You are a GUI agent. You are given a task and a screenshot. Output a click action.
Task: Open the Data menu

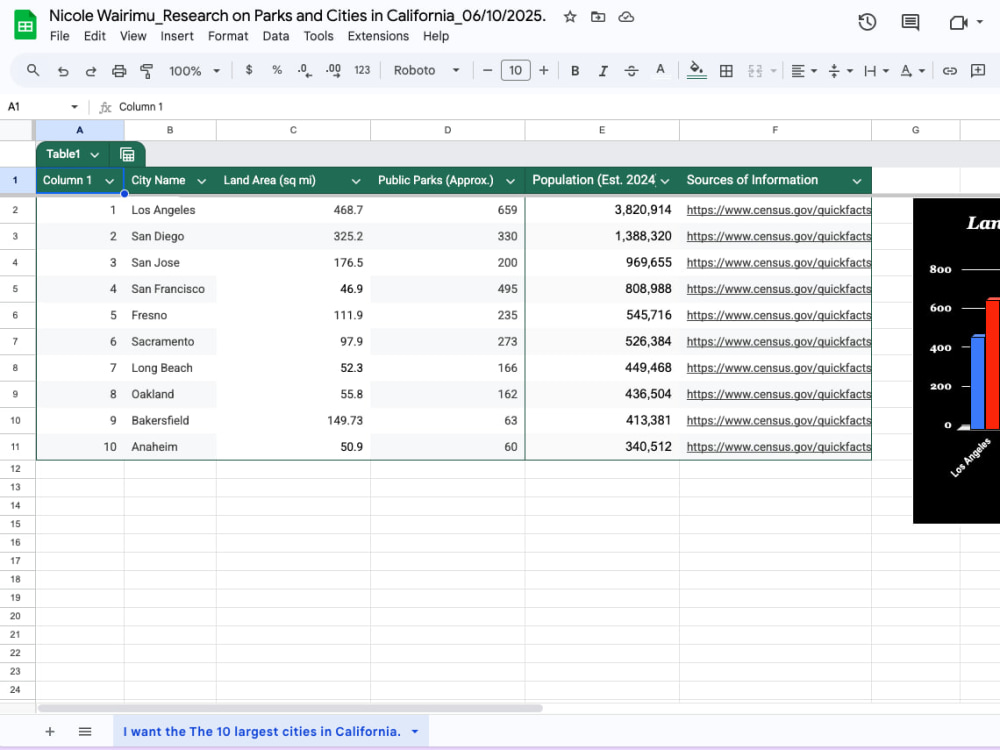(x=276, y=36)
